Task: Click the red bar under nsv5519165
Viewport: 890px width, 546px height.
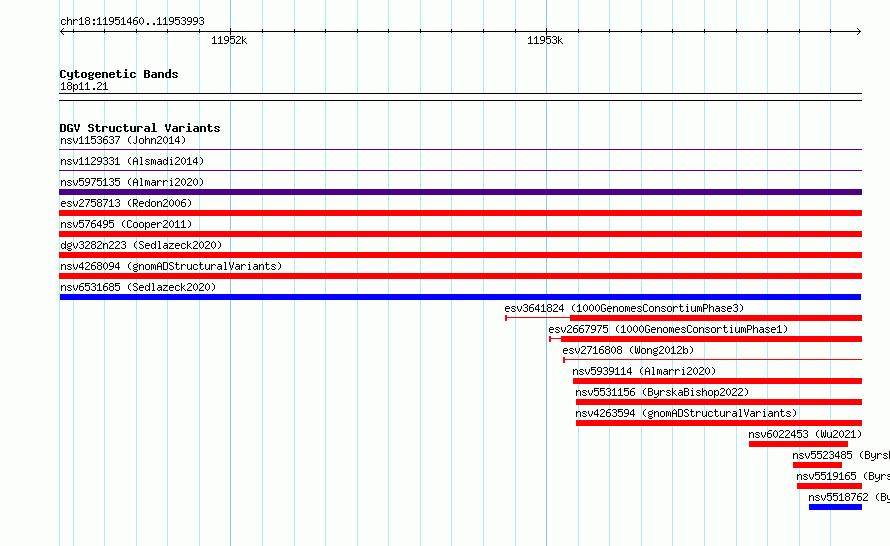Action: click(829, 486)
